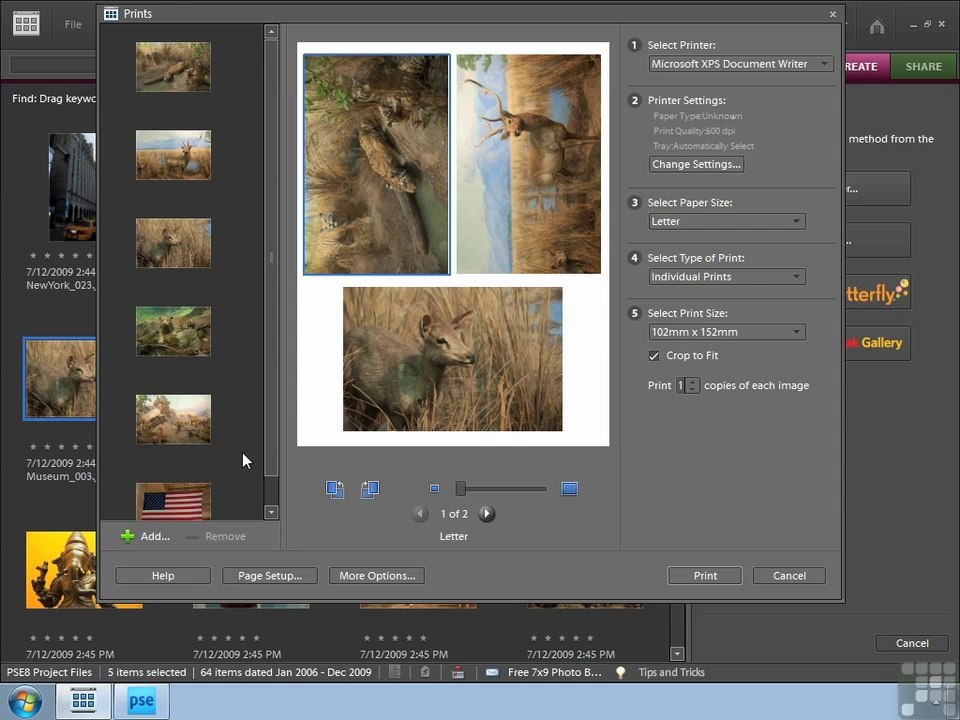Open File menu in Organizer
This screenshot has height=720, width=960.
click(73, 24)
